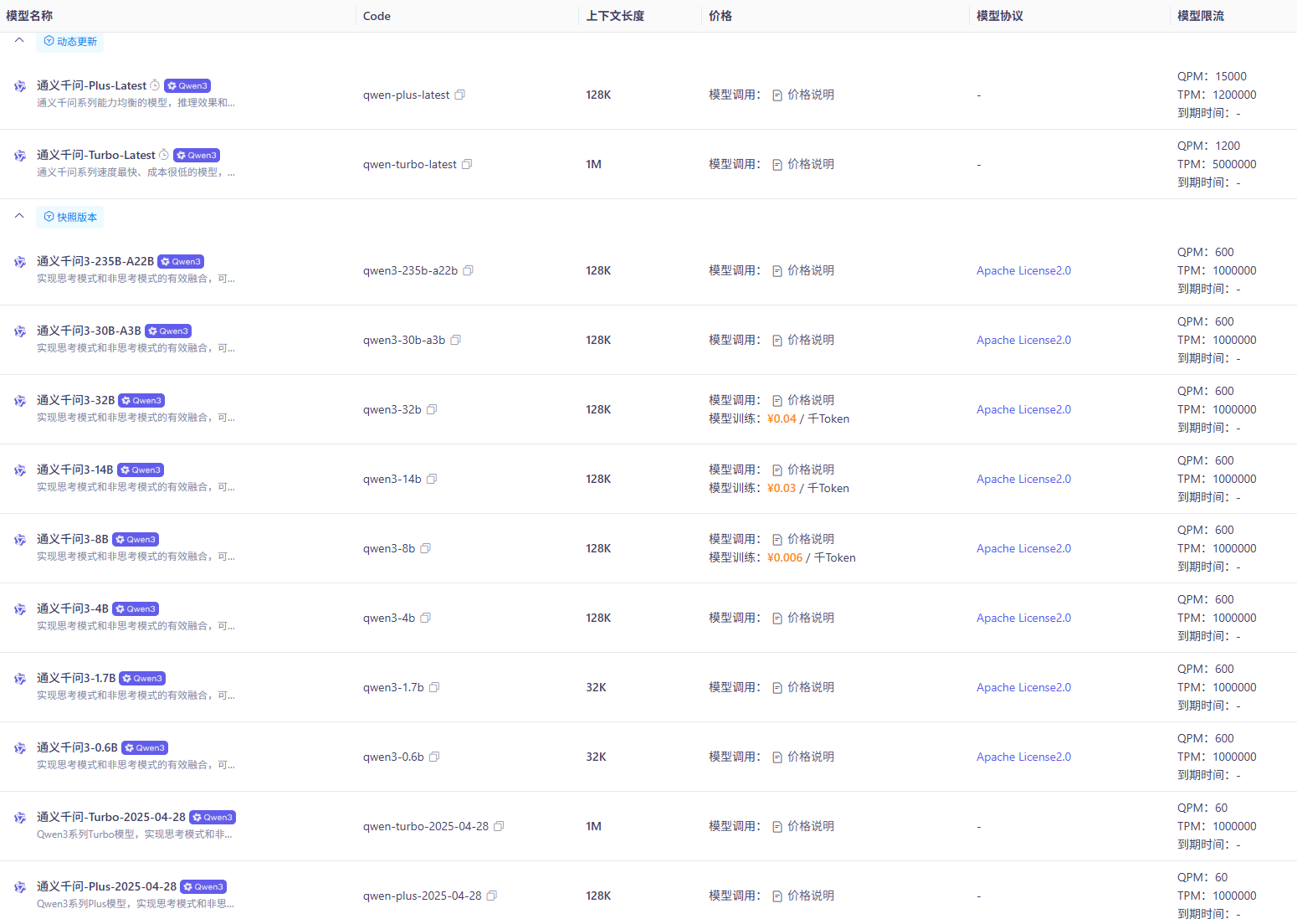Open Apache License2.0 for qwen3-1.7b

[x=1023, y=687]
